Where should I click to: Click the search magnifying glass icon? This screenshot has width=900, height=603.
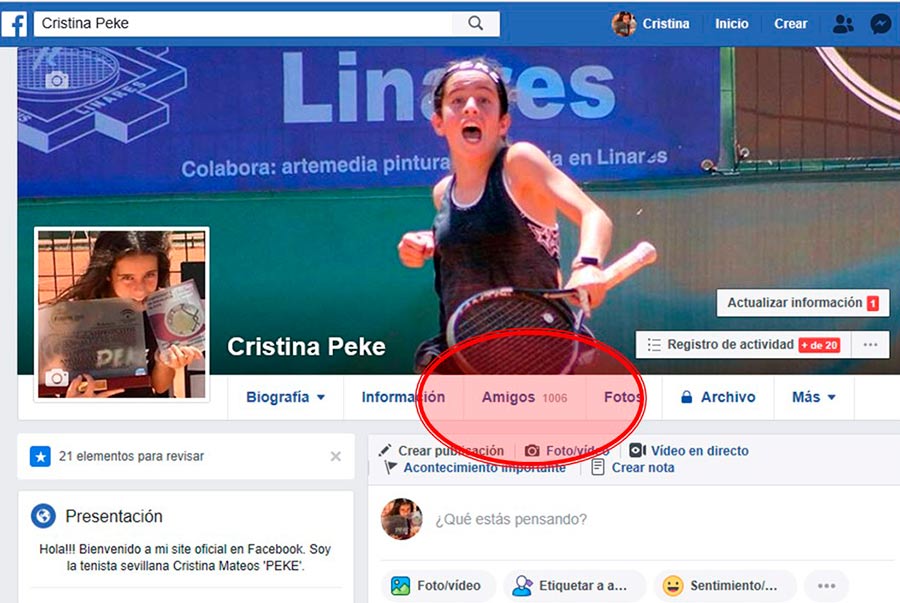pos(476,23)
